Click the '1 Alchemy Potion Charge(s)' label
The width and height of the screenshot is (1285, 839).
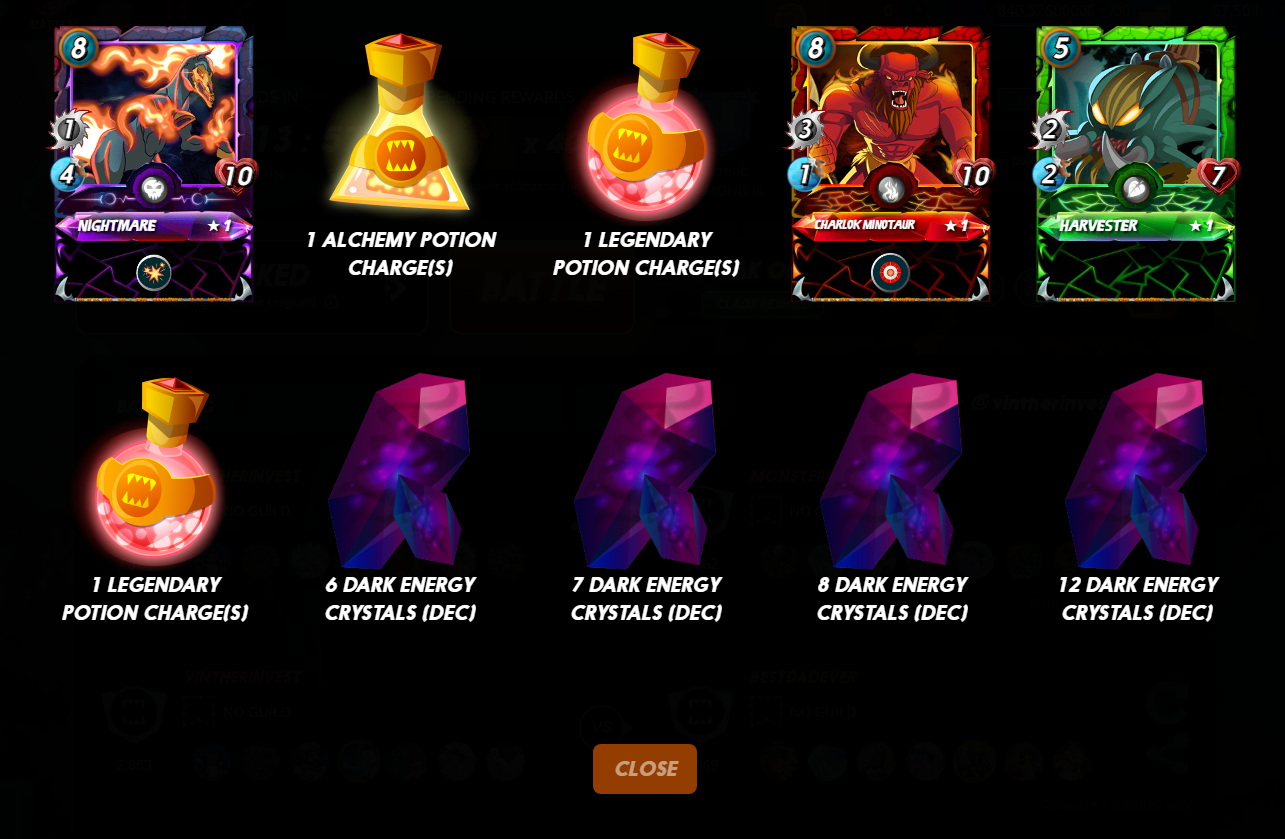pyautogui.click(x=400, y=254)
